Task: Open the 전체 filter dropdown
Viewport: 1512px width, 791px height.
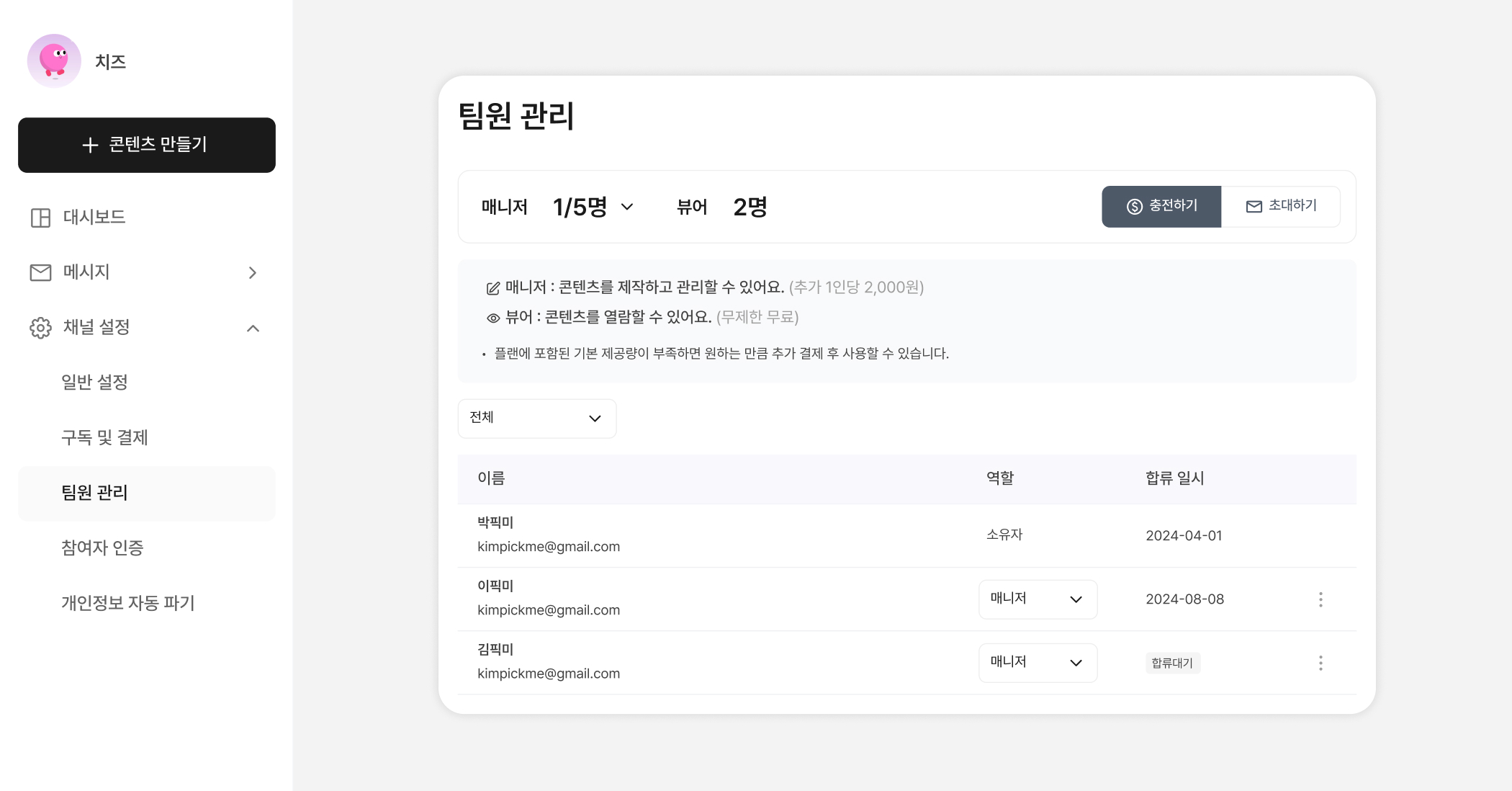Action: point(536,419)
